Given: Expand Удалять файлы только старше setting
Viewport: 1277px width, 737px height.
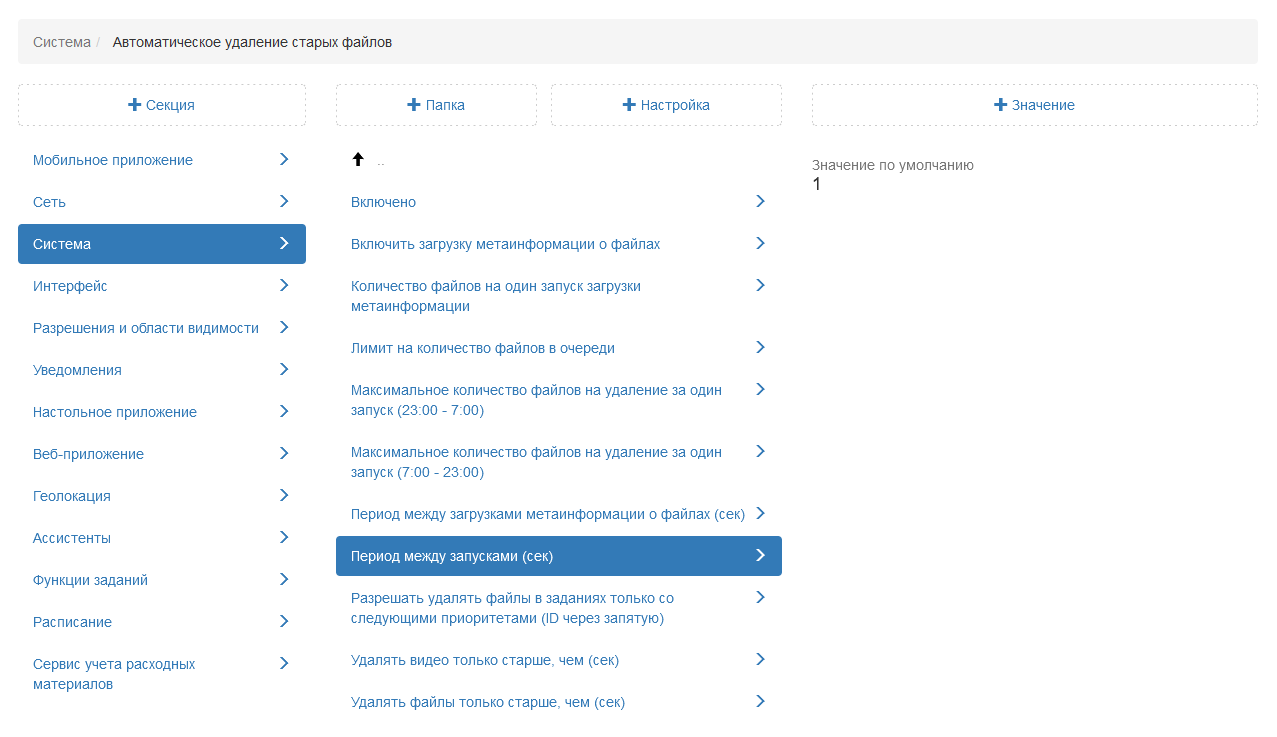Looking at the screenshot, I should (x=760, y=702).
